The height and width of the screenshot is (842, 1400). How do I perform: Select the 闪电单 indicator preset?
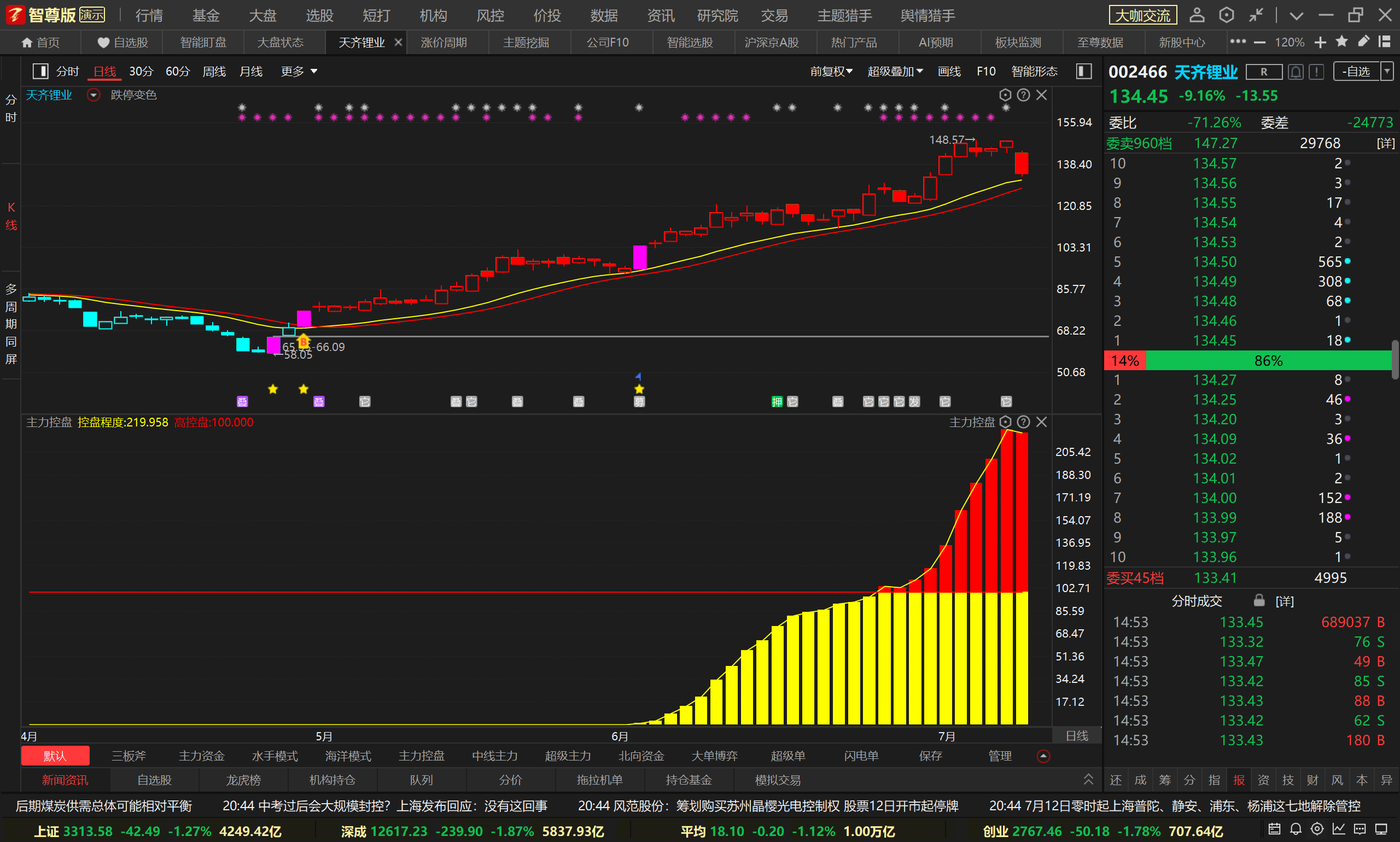(861, 756)
